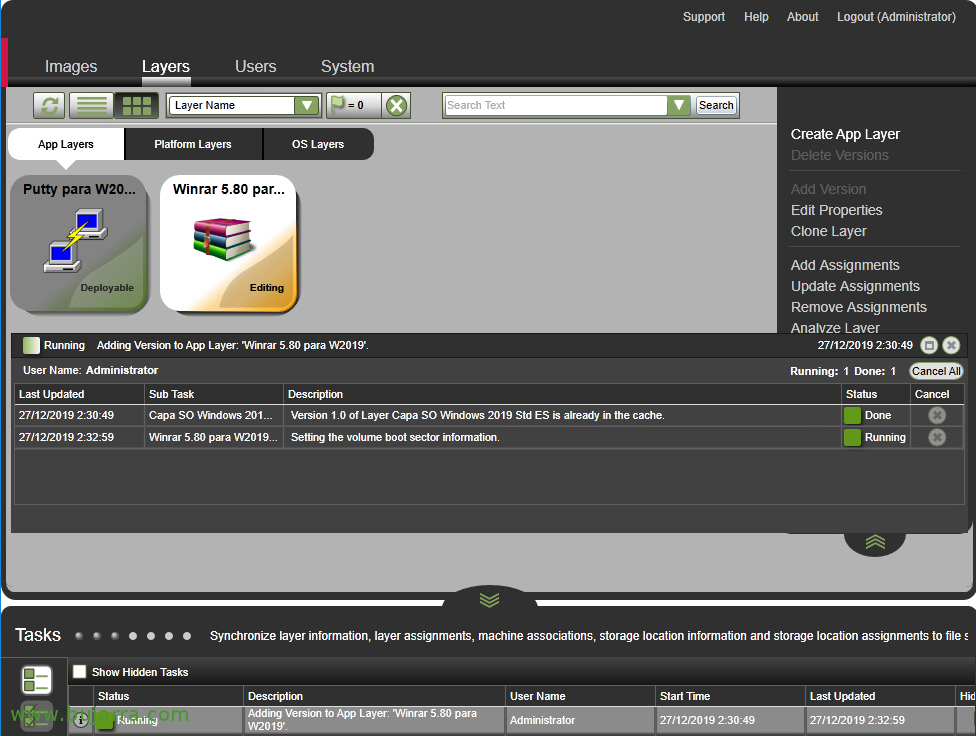Log out of the Administrator account

pos(896,17)
